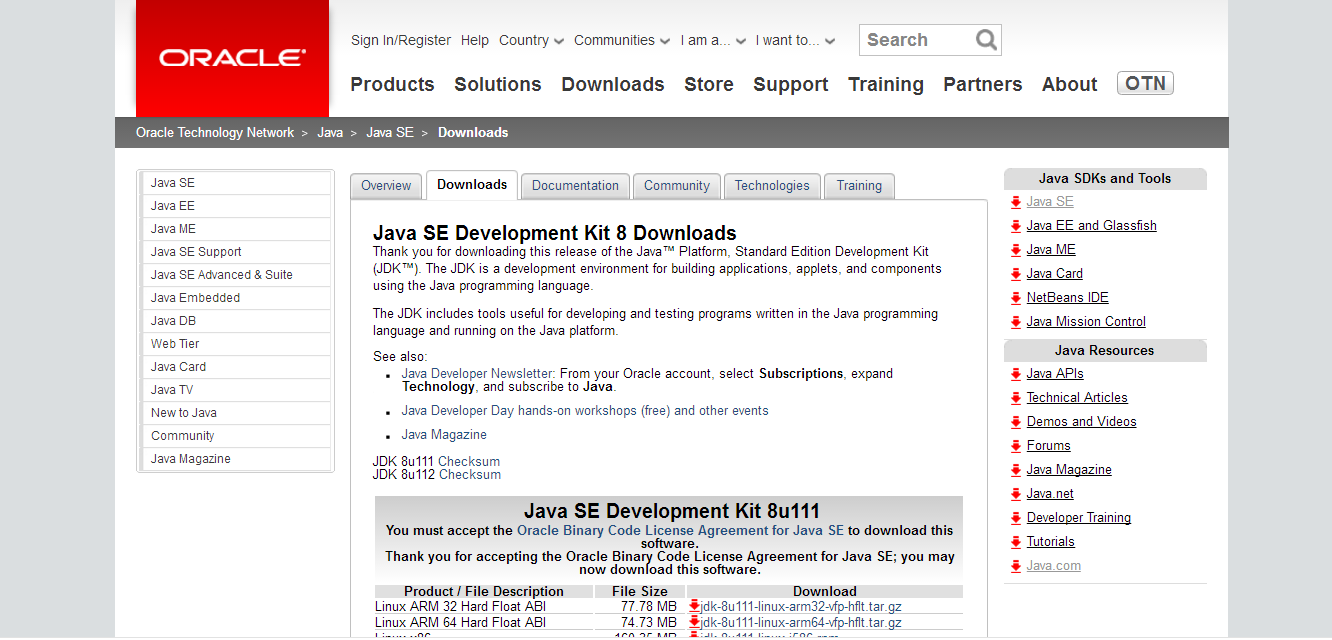The image size is (1332, 640).
Task: Switch to the Documentation tab
Action: pyautogui.click(x=575, y=186)
